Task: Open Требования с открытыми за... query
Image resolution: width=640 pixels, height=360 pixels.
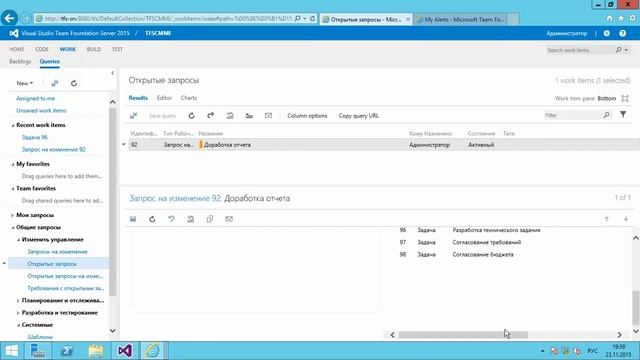Action: click(66, 289)
